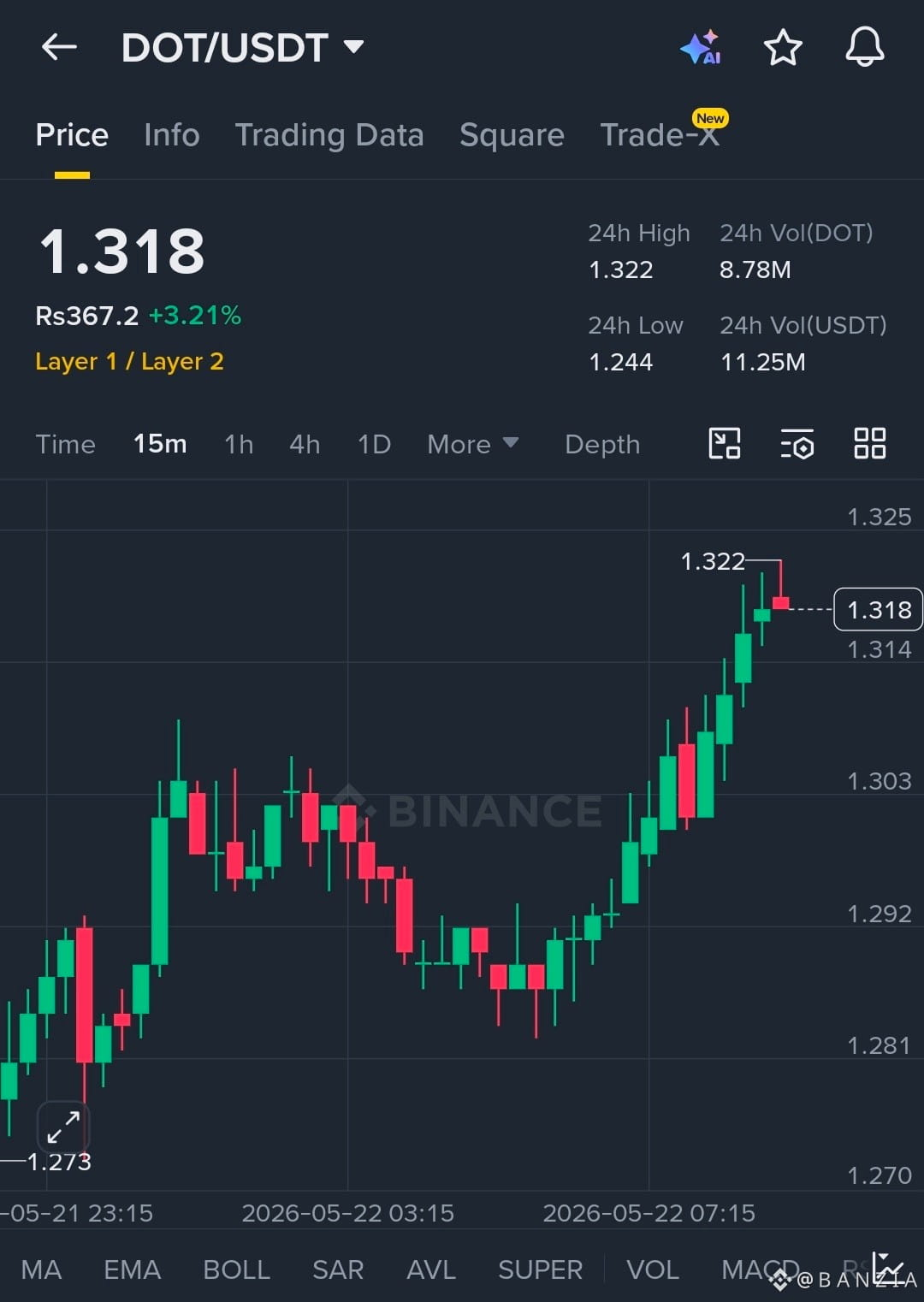Image resolution: width=924 pixels, height=1302 pixels.
Task: Open the four-square grid layout icon
Action: tap(870, 443)
